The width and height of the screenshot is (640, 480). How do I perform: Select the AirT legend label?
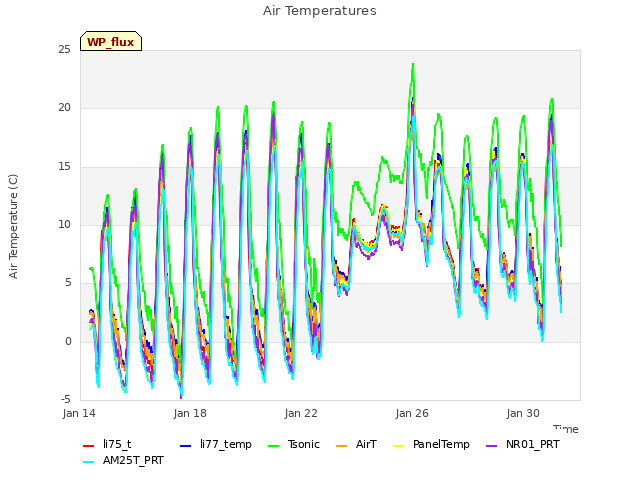coord(366,444)
